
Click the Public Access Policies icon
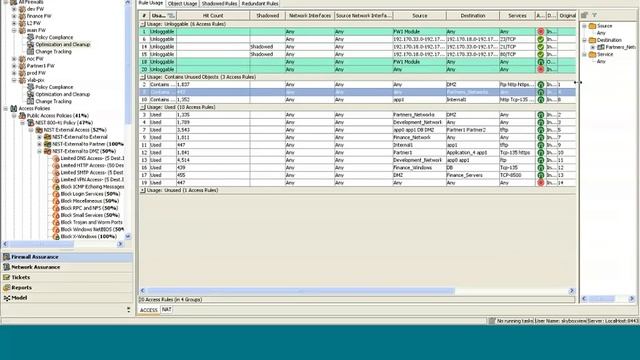click(22, 116)
